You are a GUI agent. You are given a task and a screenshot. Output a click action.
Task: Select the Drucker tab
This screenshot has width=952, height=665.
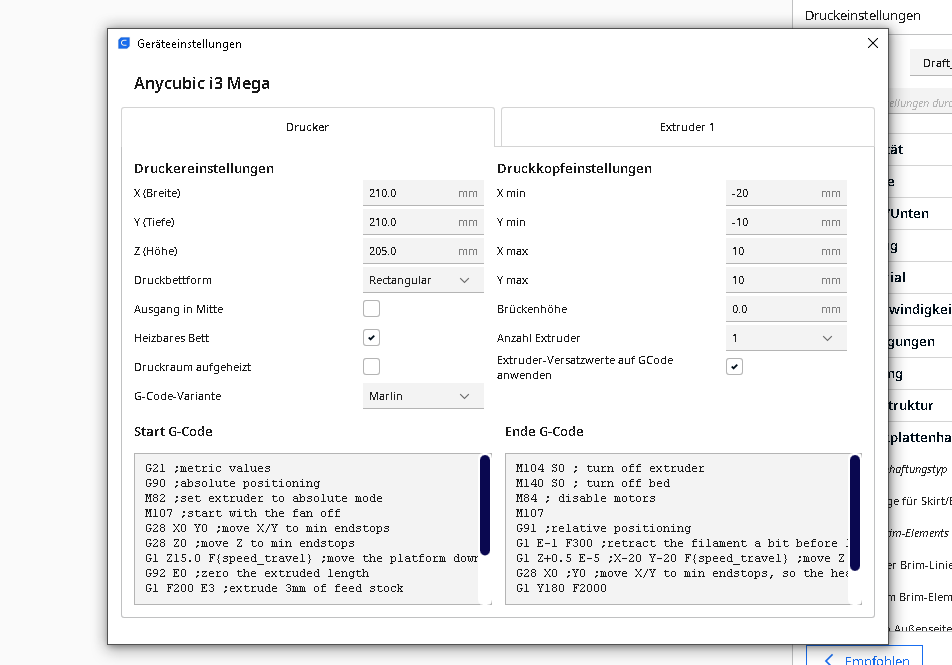coord(307,127)
